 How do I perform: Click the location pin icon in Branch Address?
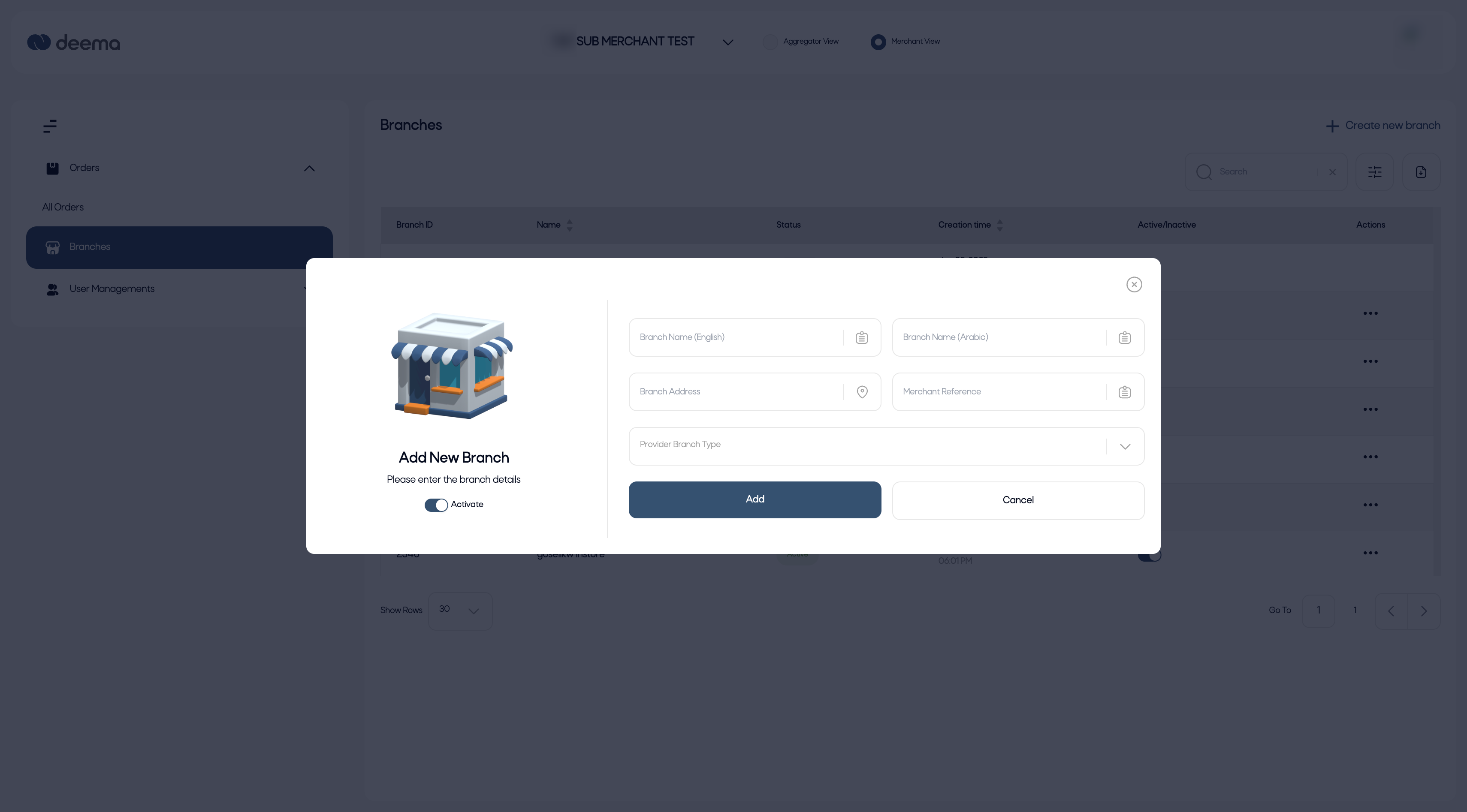coord(862,391)
